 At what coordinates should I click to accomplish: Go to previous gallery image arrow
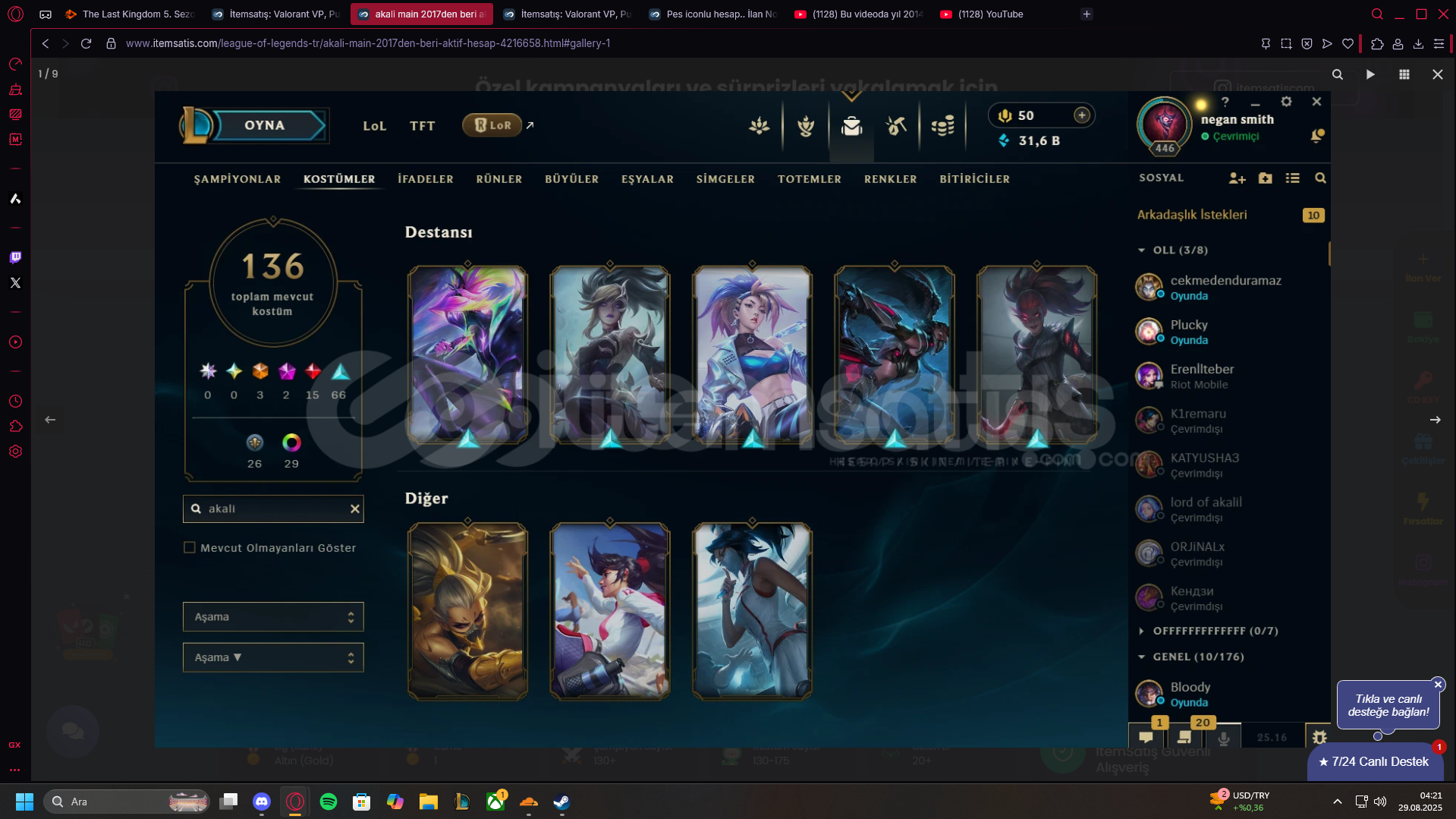tap(50, 420)
